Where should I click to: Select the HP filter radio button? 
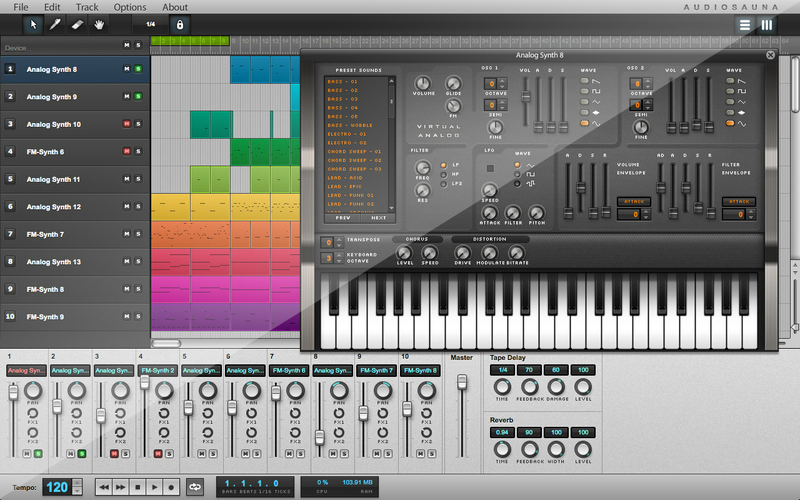point(445,174)
